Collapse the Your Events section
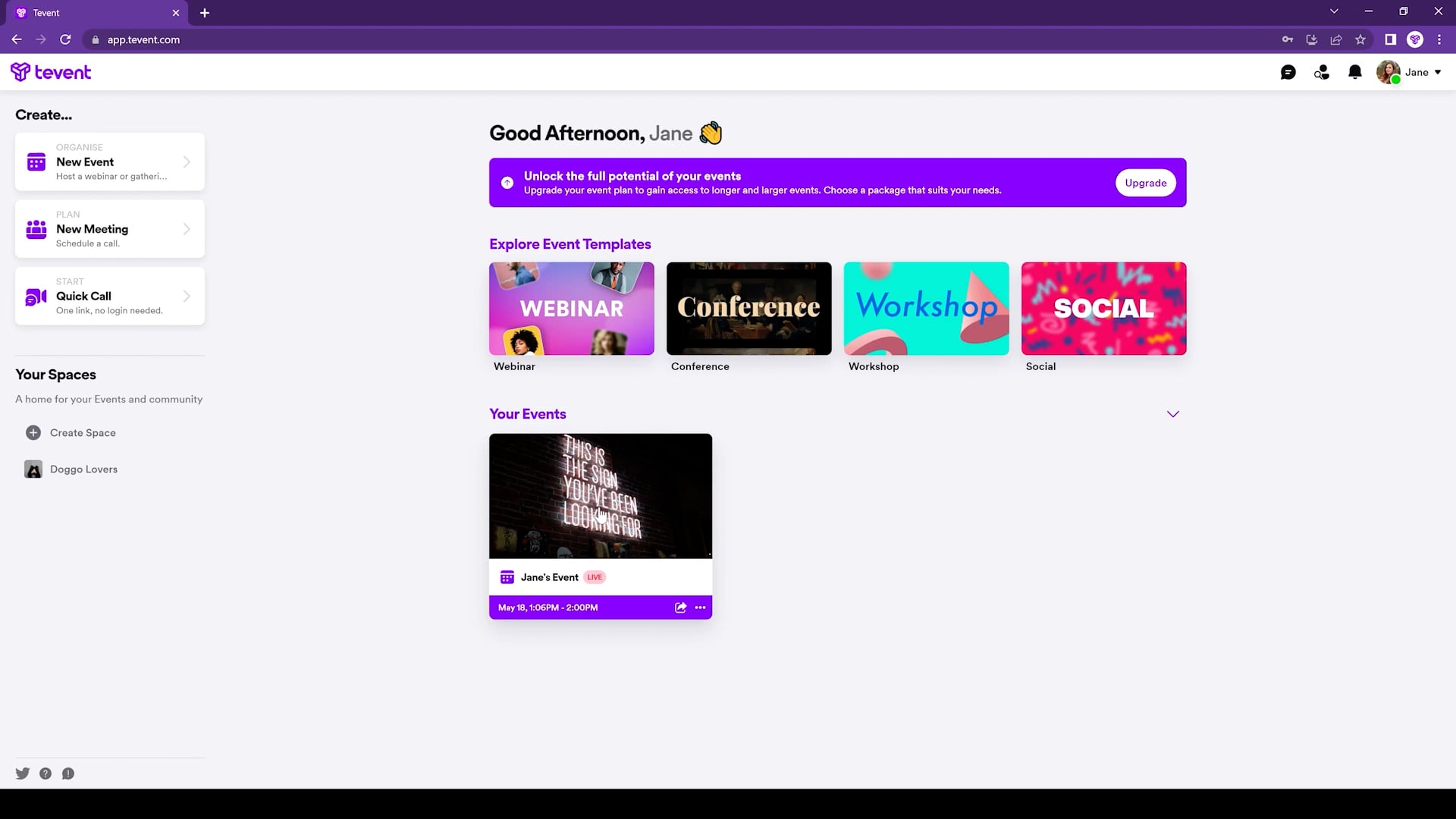This screenshot has height=819, width=1456. click(x=1173, y=414)
